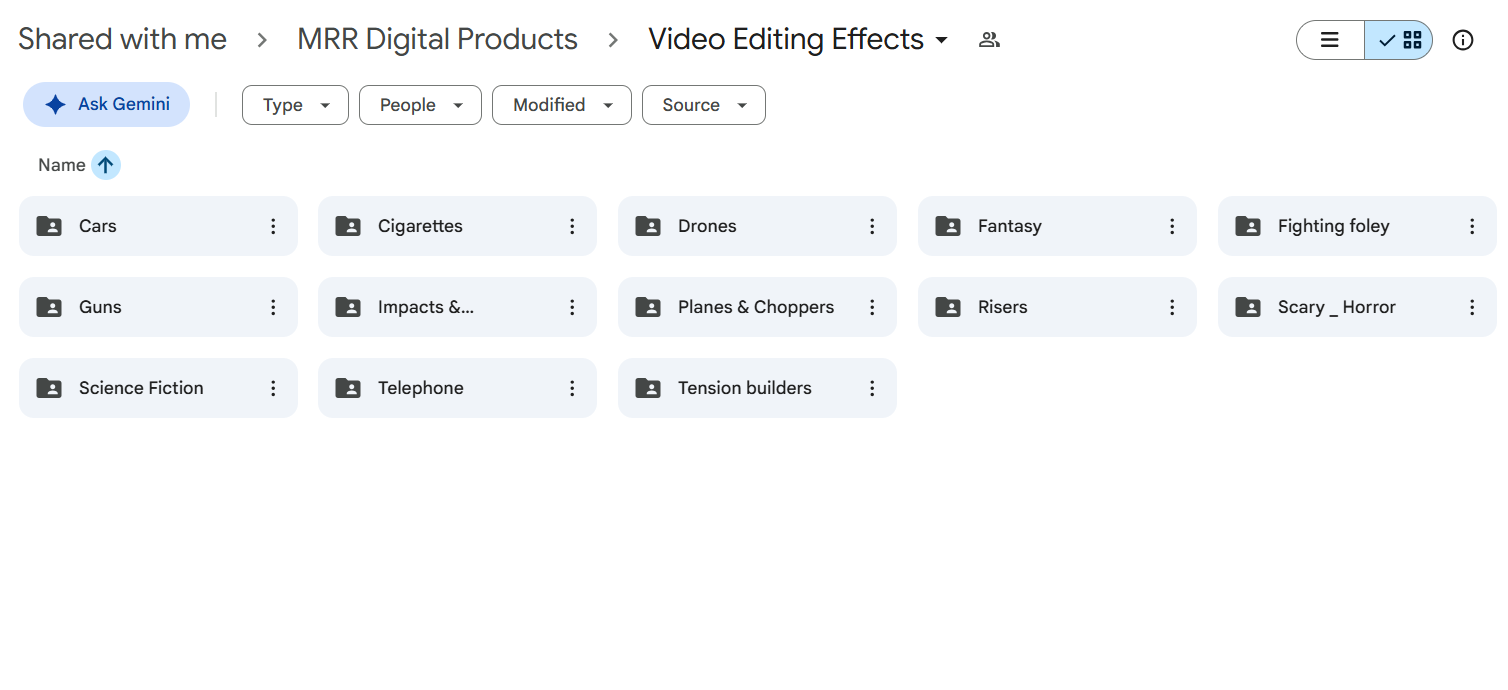Screen dimensions: 1508x690
Task: Select the Science Fiction folder name
Action: (141, 388)
